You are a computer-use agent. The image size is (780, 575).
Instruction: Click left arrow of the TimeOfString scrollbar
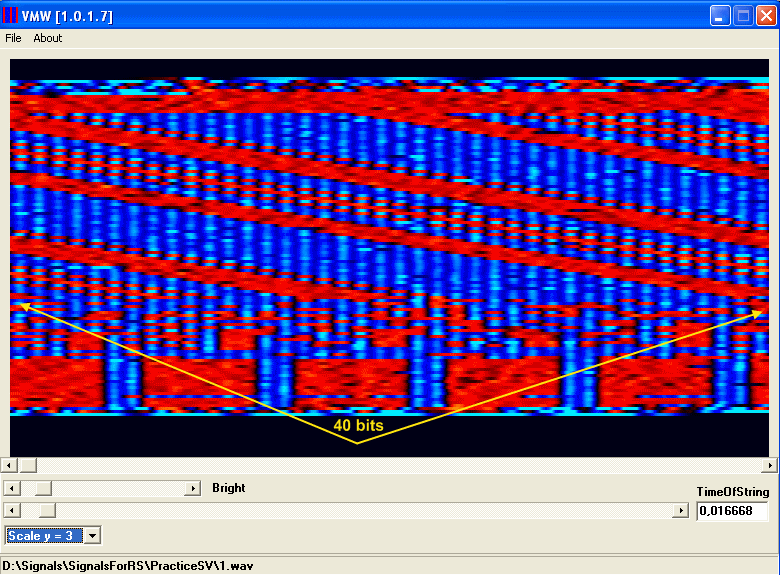tap(11, 511)
